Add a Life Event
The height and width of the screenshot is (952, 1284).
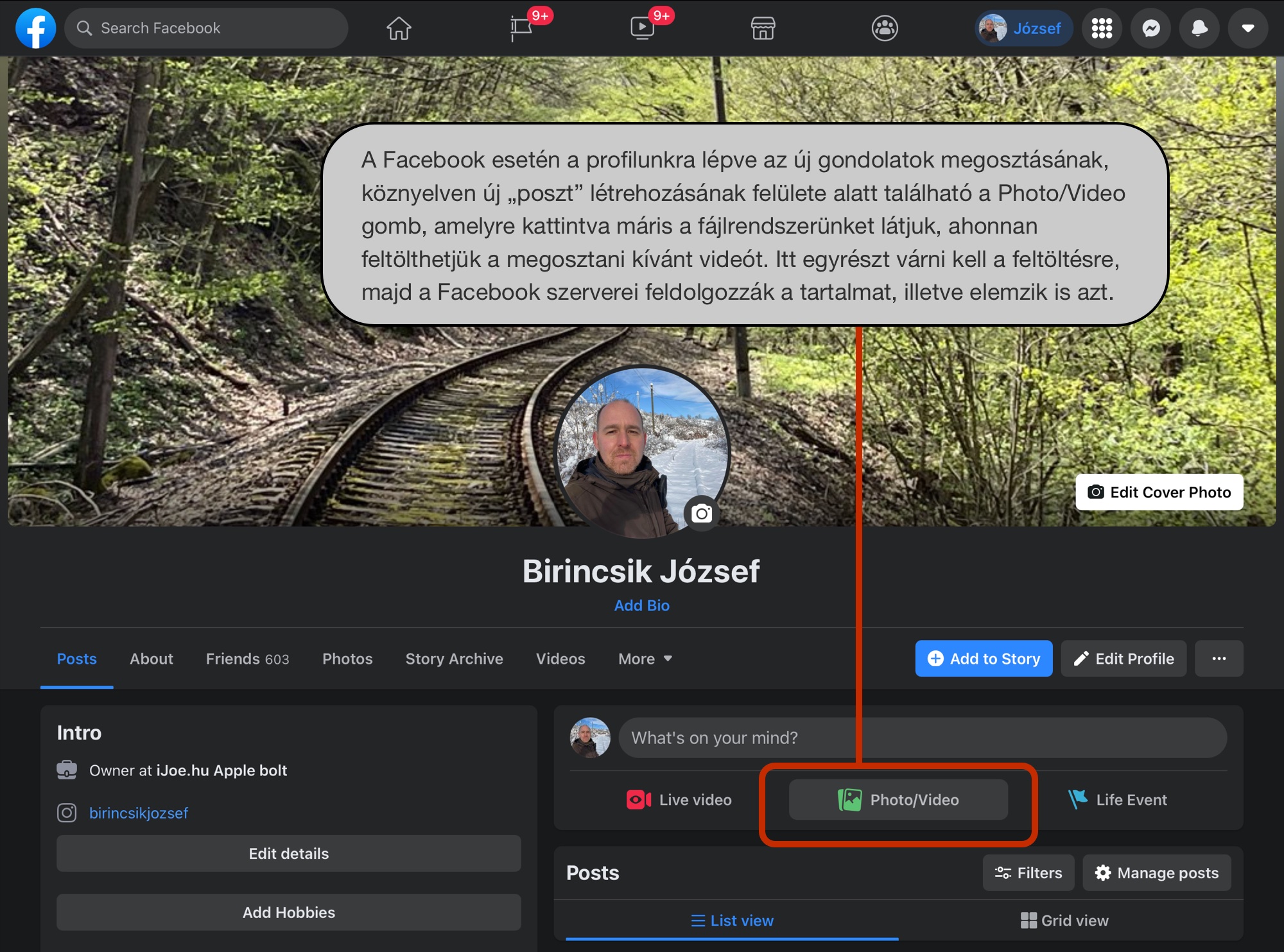(x=1117, y=800)
